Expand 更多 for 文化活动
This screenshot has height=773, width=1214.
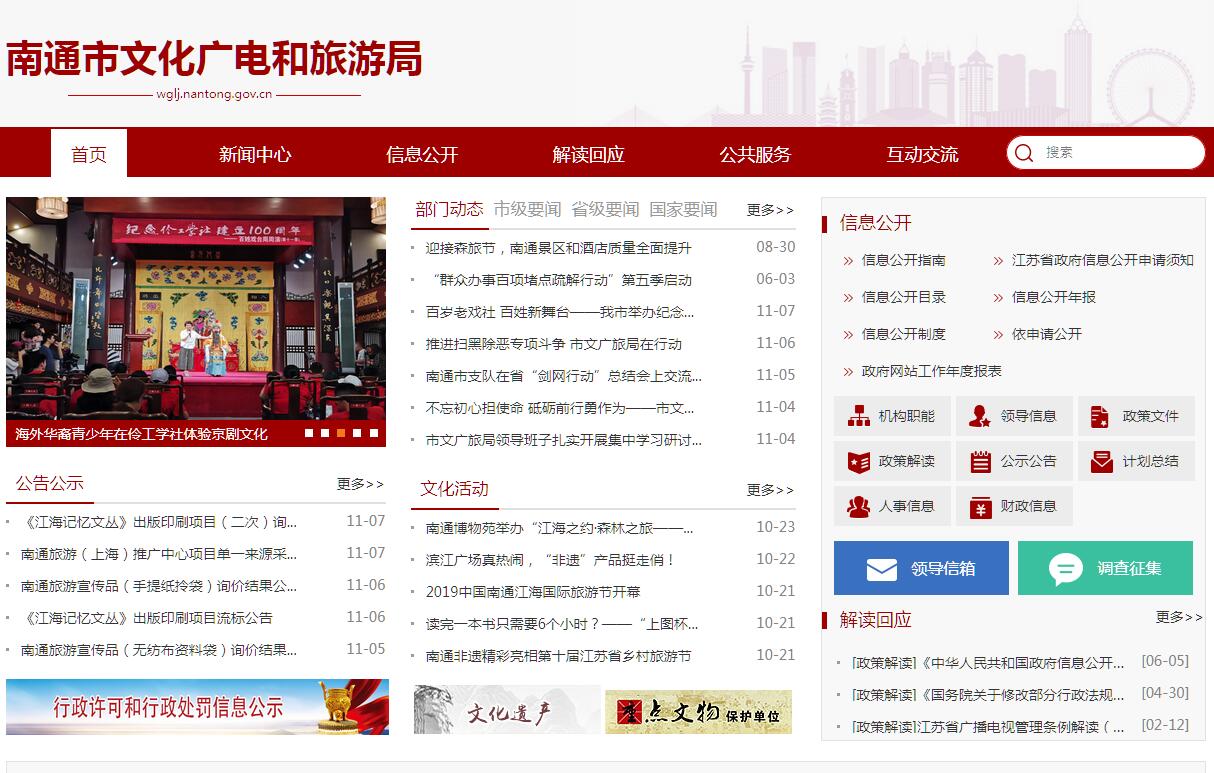point(770,490)
